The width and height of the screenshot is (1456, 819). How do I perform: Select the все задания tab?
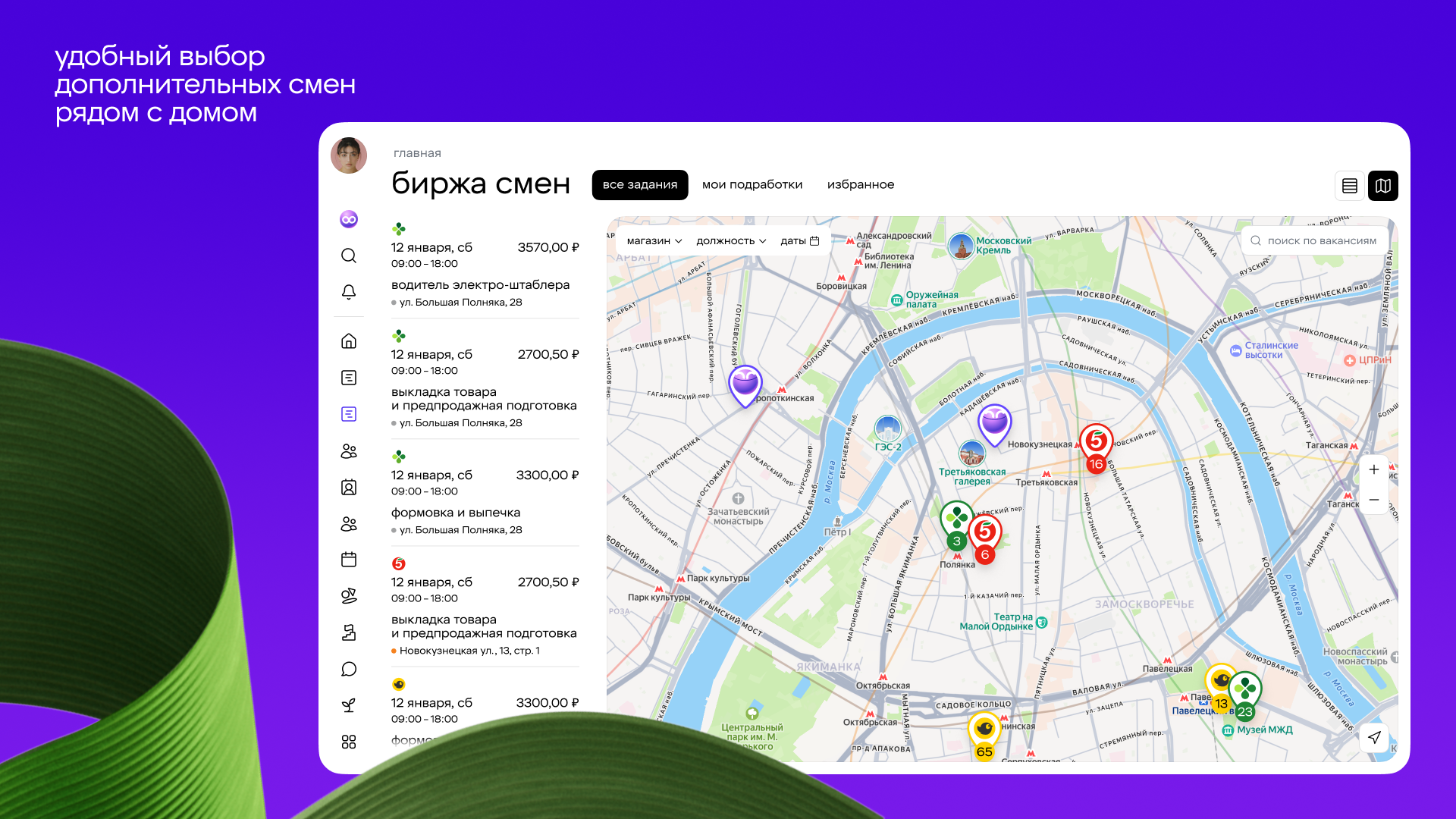click(640, 185)
